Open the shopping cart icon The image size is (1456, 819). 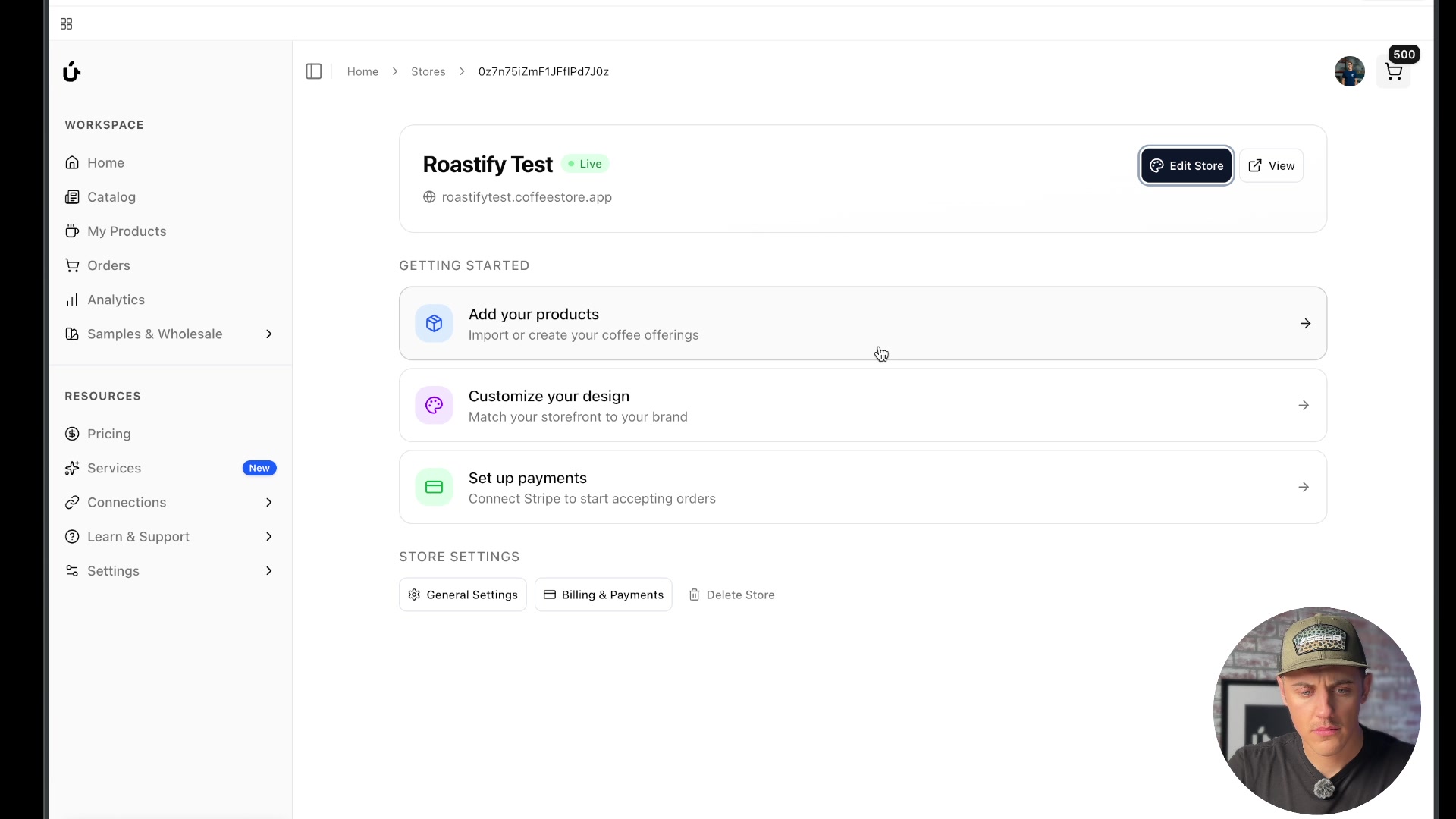point(1393,72)
